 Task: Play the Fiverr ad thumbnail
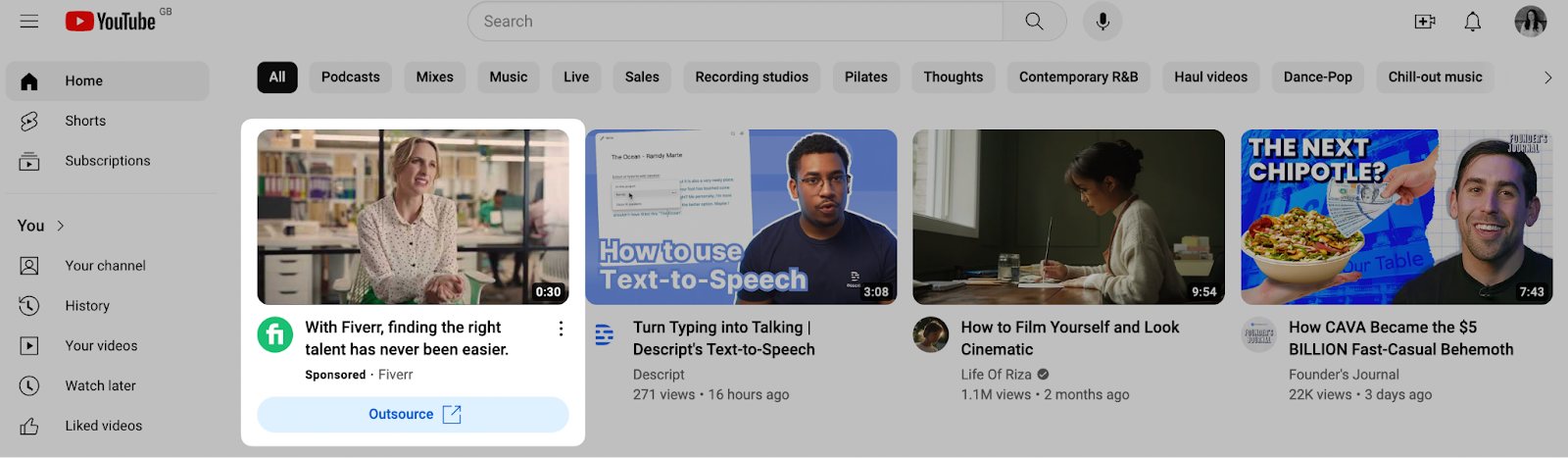click(x=413, y=217)
